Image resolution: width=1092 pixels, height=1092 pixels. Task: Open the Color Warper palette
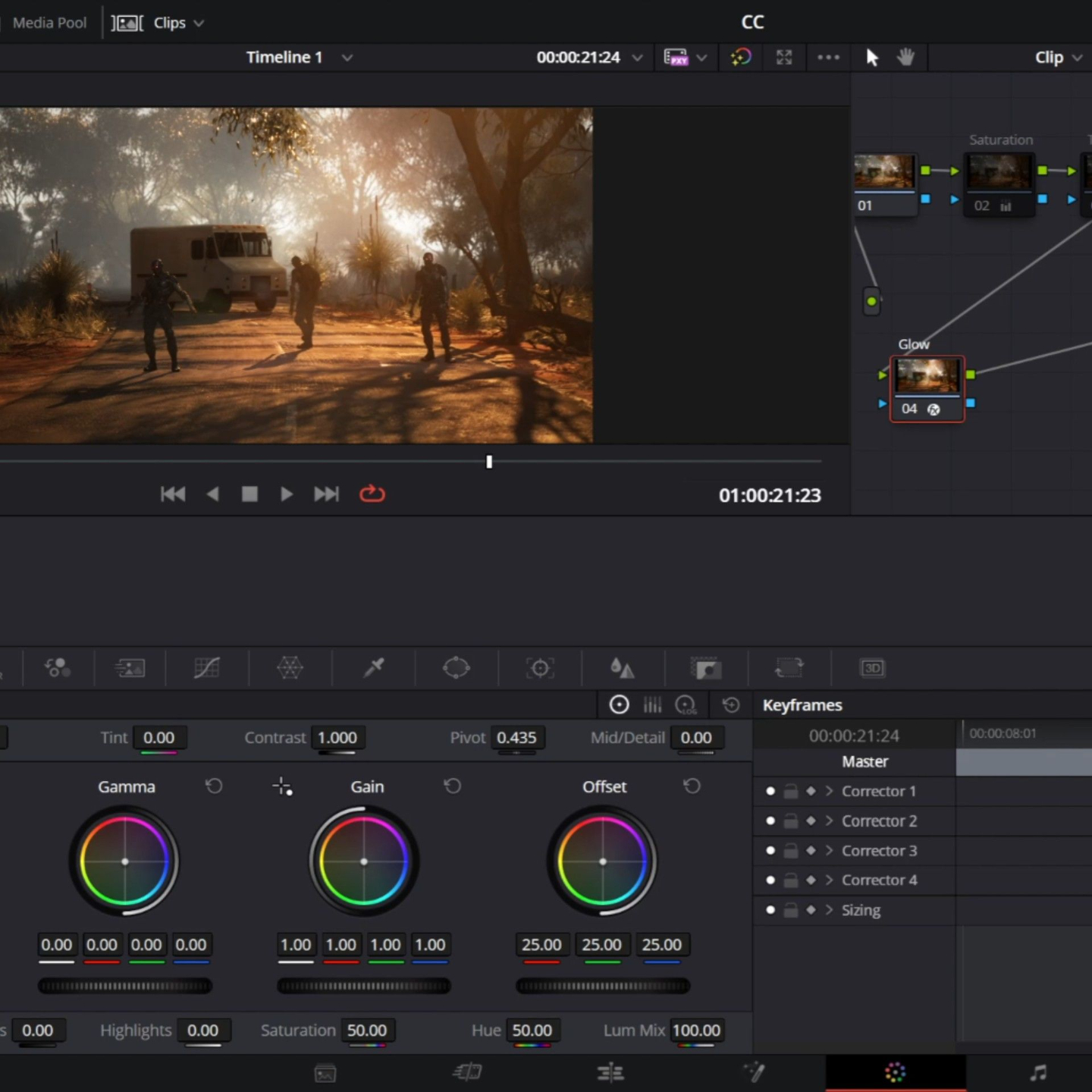[290, 668]
